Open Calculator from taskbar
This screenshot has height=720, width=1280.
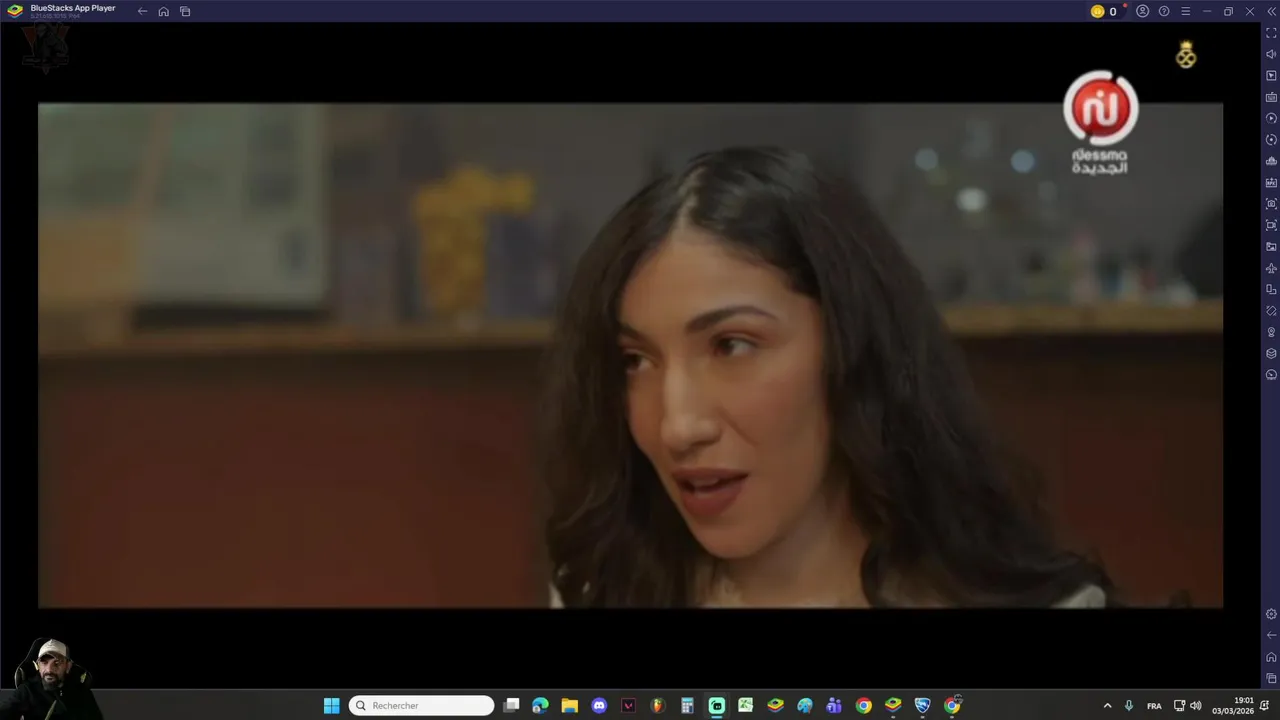(x=687, y=706)
